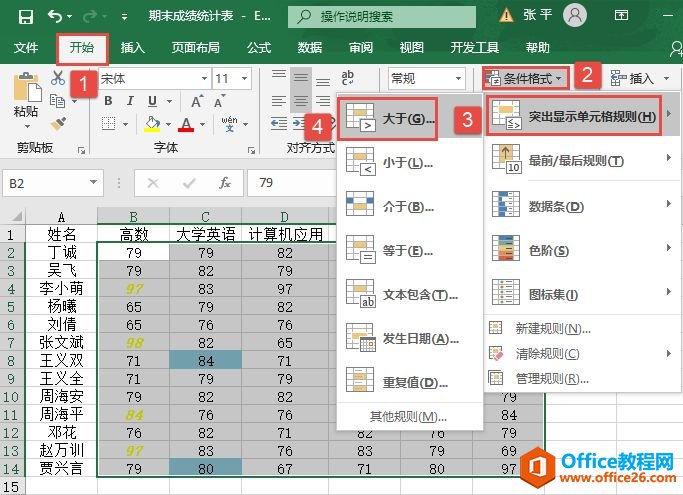Click the cell Borders icon
This screenshot has width=683, height=495.
[x=108, y=124]
